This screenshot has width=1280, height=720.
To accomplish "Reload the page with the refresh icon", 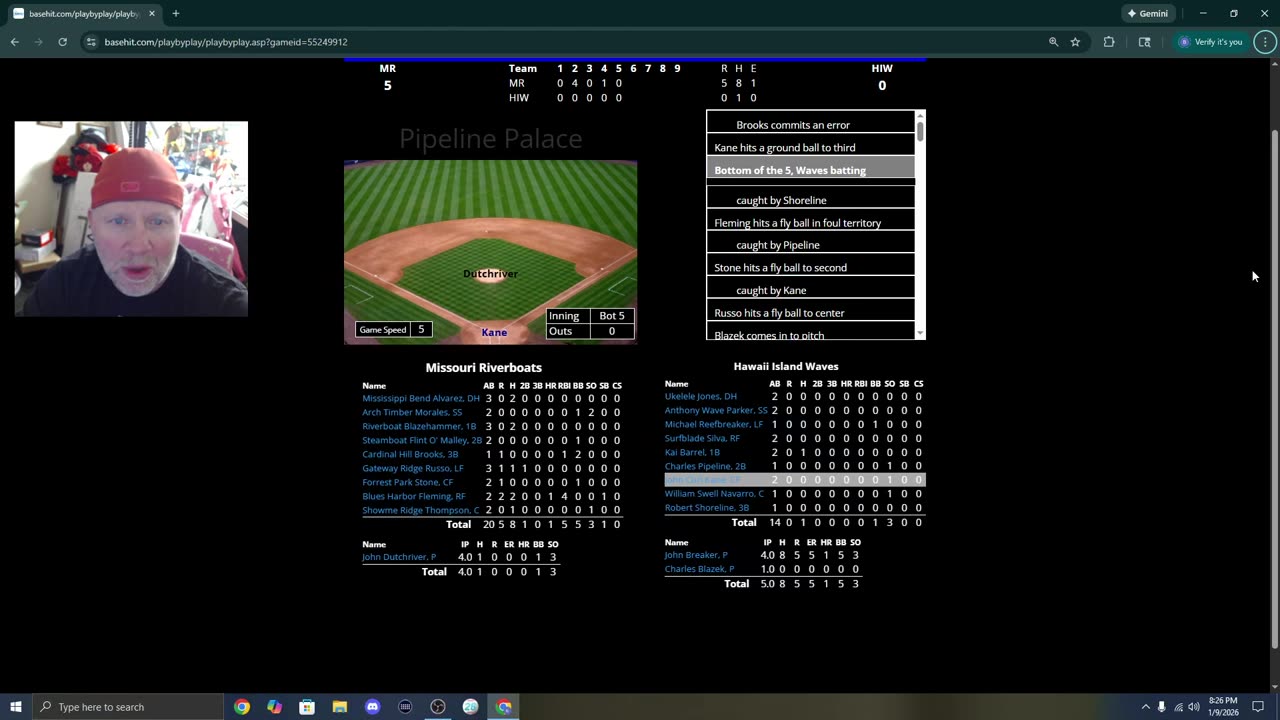I will click(x=62, y=42).
